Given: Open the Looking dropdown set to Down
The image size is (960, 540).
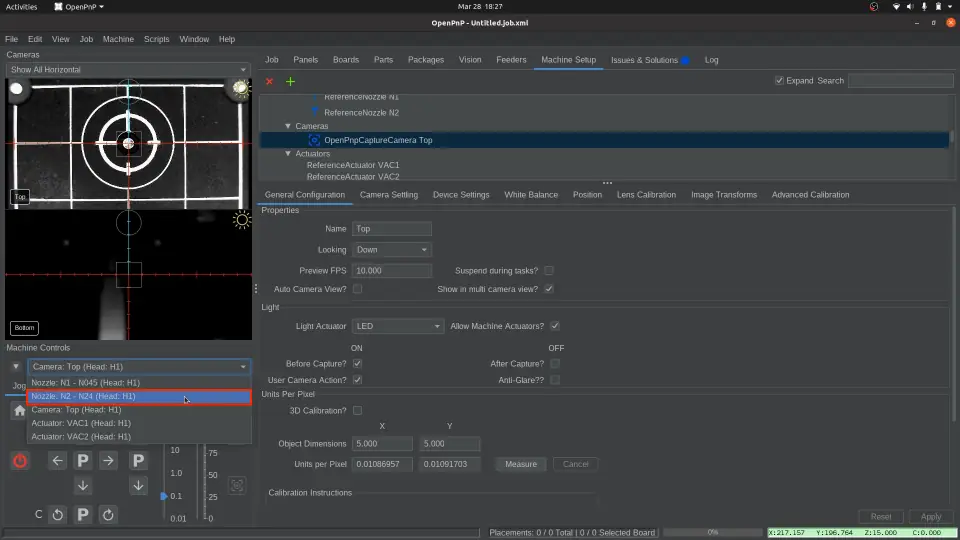Looking at the screenshot, I should [x=391, y=250].
